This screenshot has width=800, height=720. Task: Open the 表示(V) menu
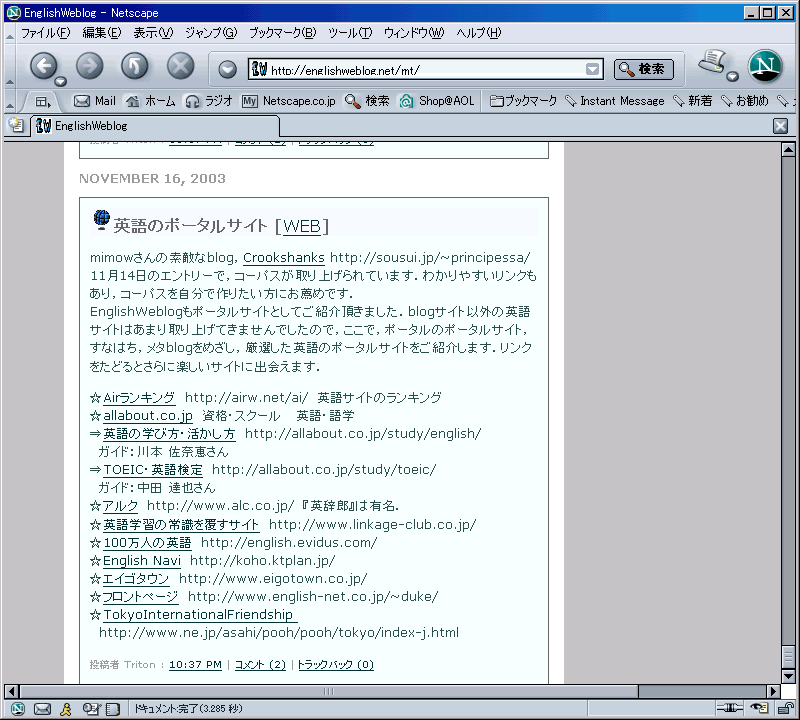coord(153,33)
